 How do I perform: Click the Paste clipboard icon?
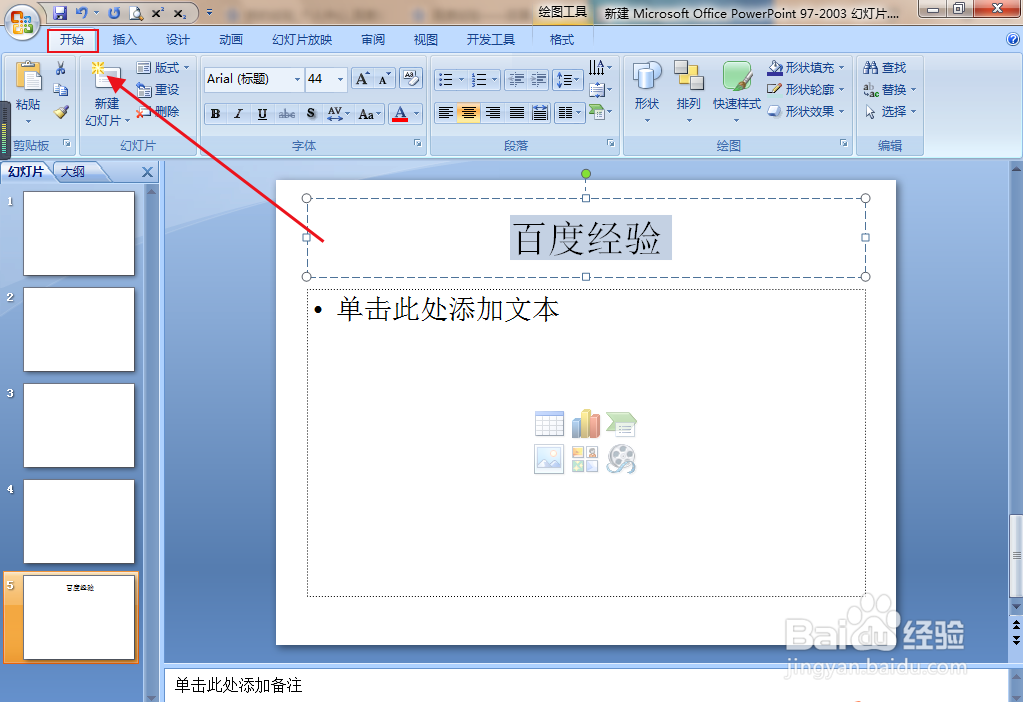click(28, 76)
